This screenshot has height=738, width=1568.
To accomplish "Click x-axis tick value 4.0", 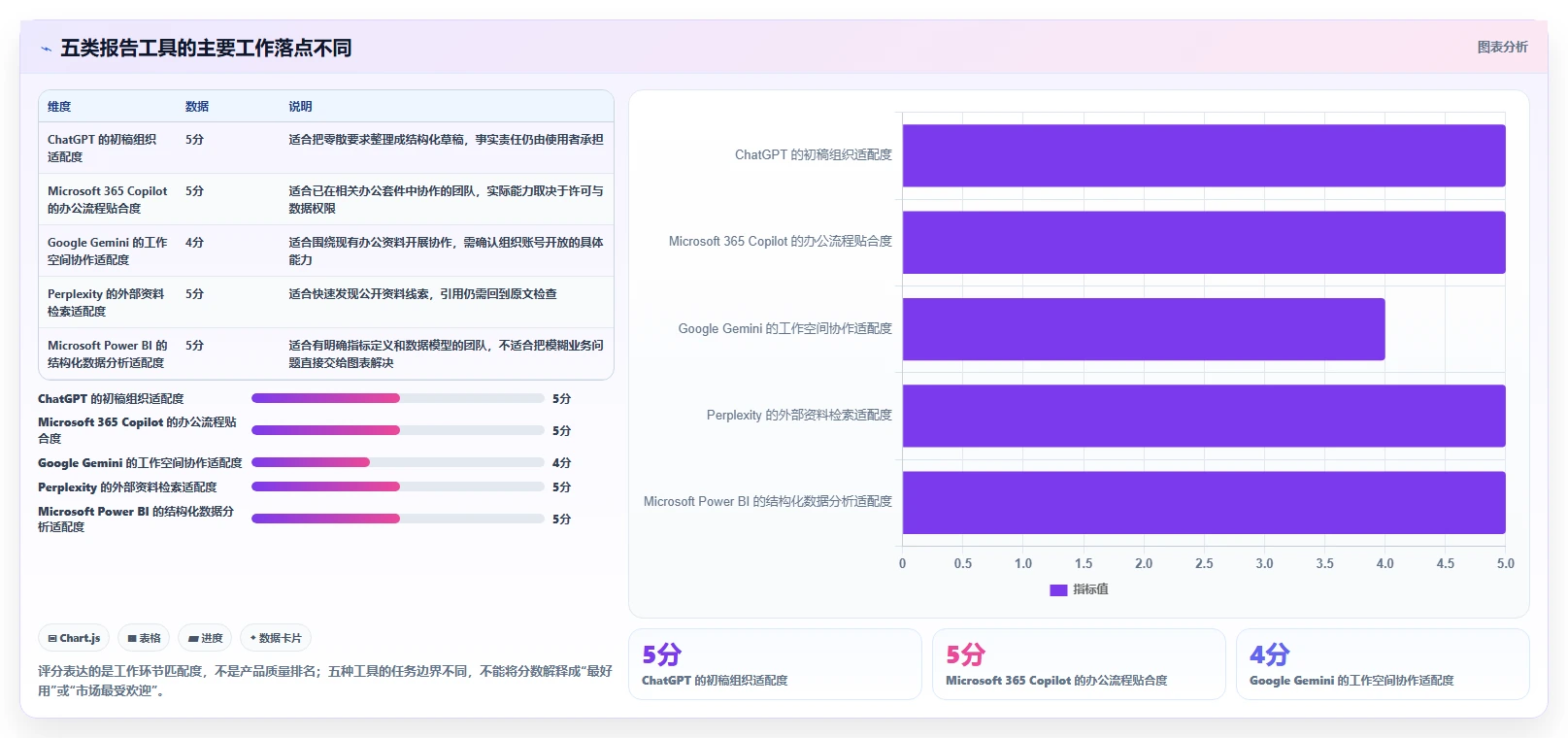I will 1385,563.
